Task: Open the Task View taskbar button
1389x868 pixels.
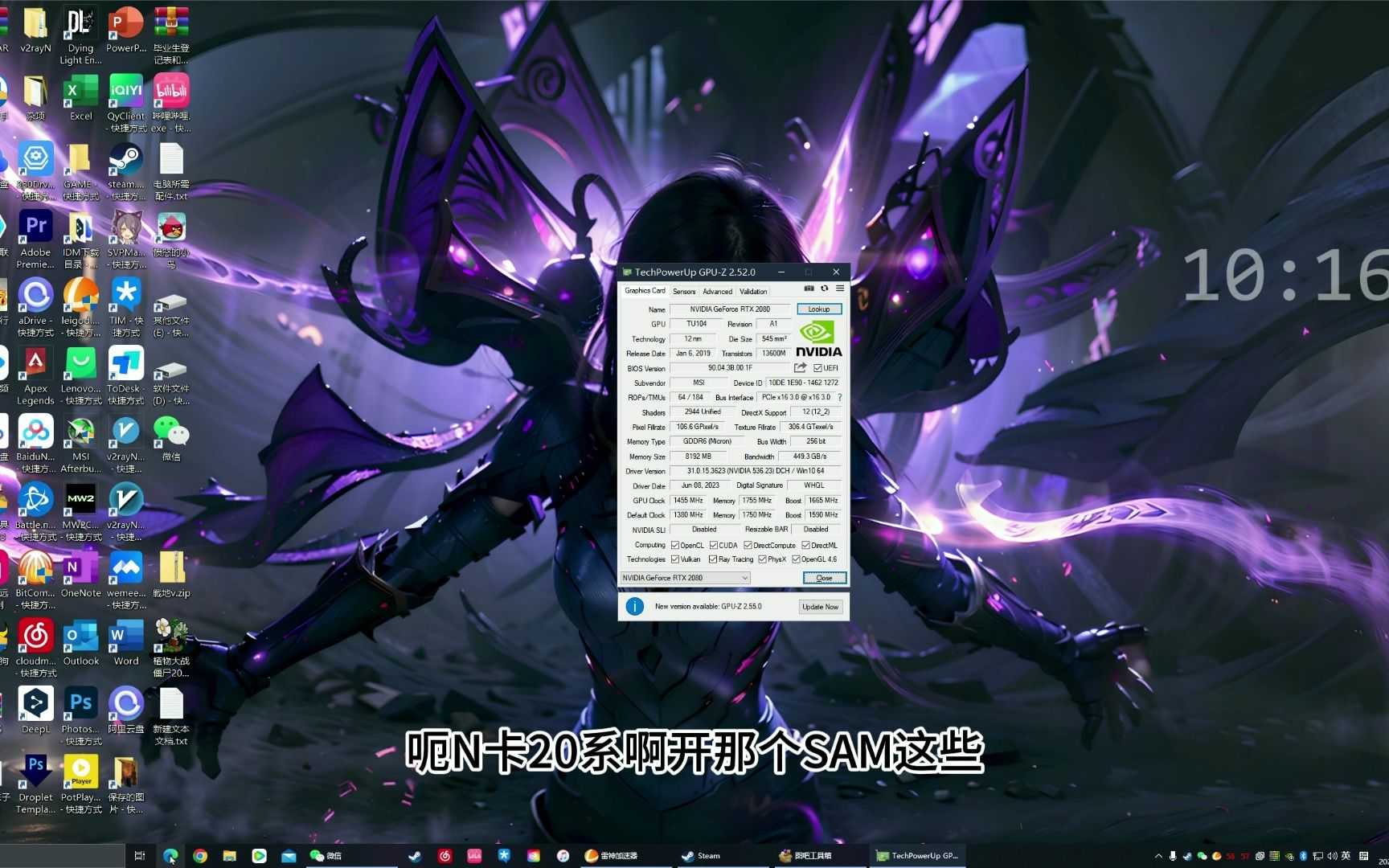Action: pos(140,856)
